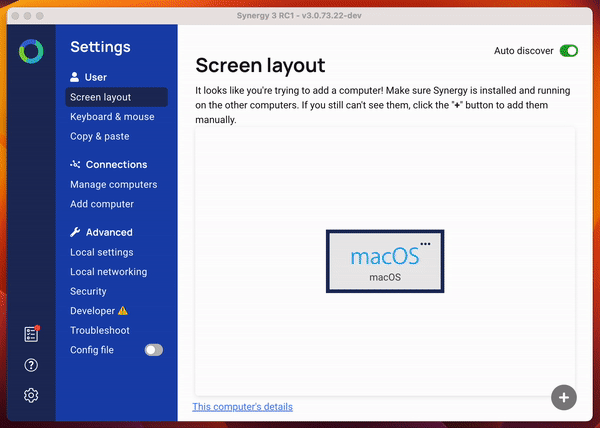Toggle the Auto discover switch
Image resolution: width=600 pixels, height=428 pixels.
pos(569,50)
